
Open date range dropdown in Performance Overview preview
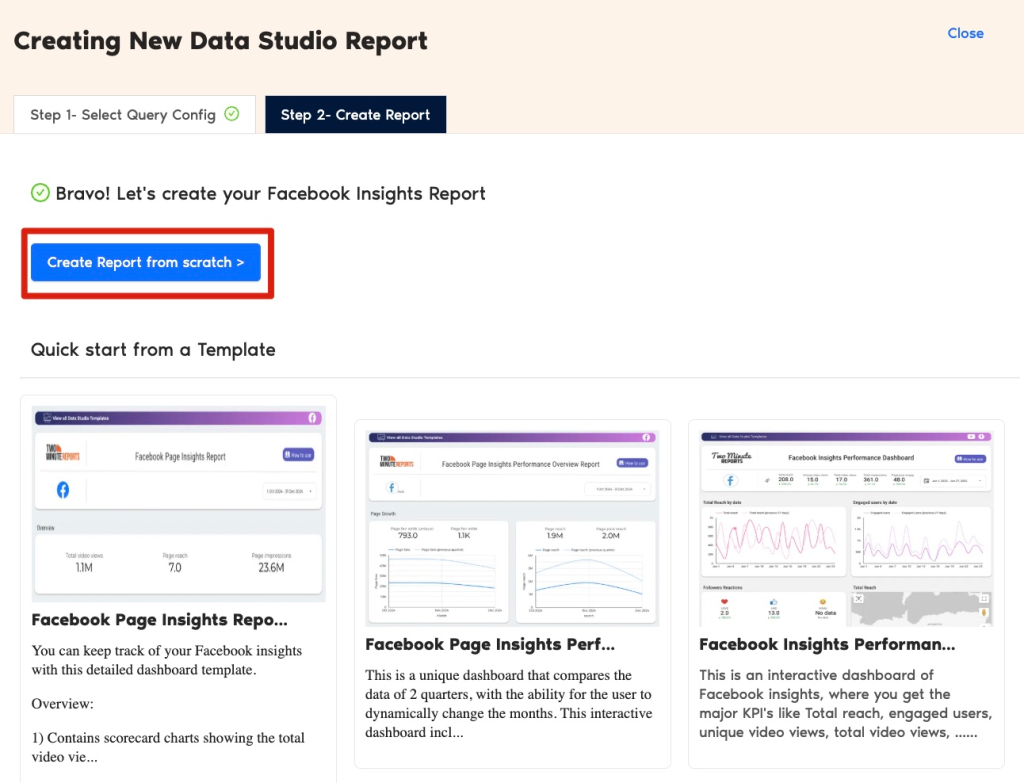tap(616, 488)
